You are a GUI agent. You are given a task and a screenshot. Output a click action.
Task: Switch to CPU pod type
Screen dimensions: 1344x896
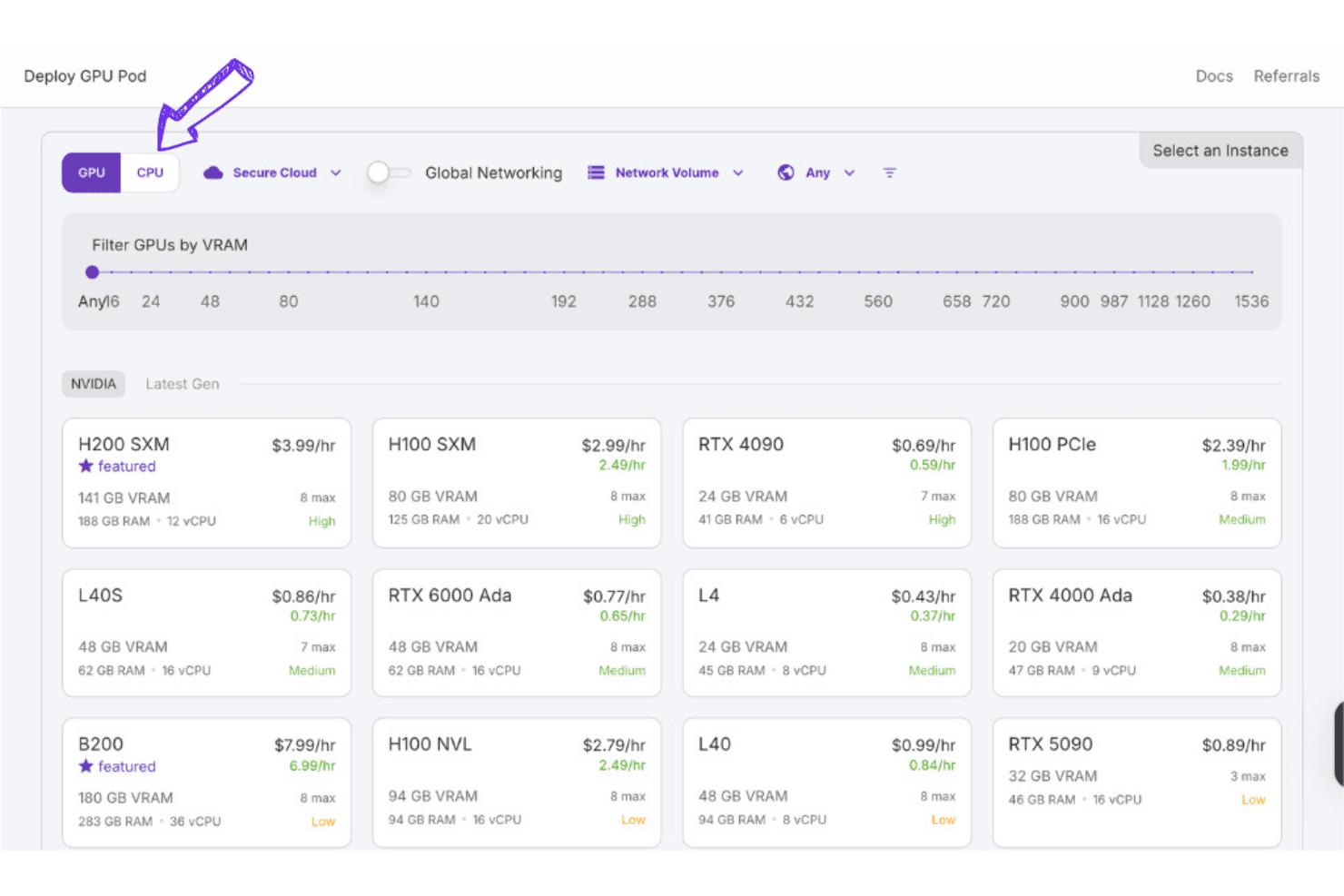pyautogui.click(x=150, y=172)
